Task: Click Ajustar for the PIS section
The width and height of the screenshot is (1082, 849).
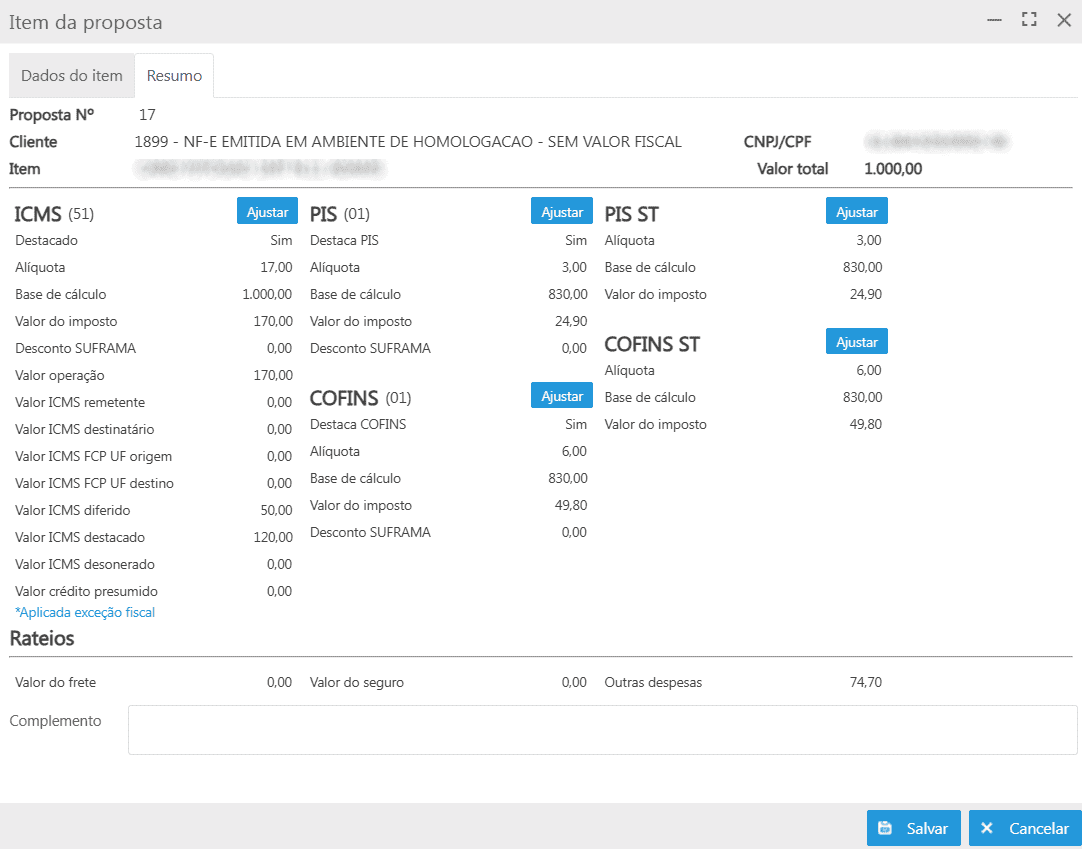Action: (x=561, y=211)
